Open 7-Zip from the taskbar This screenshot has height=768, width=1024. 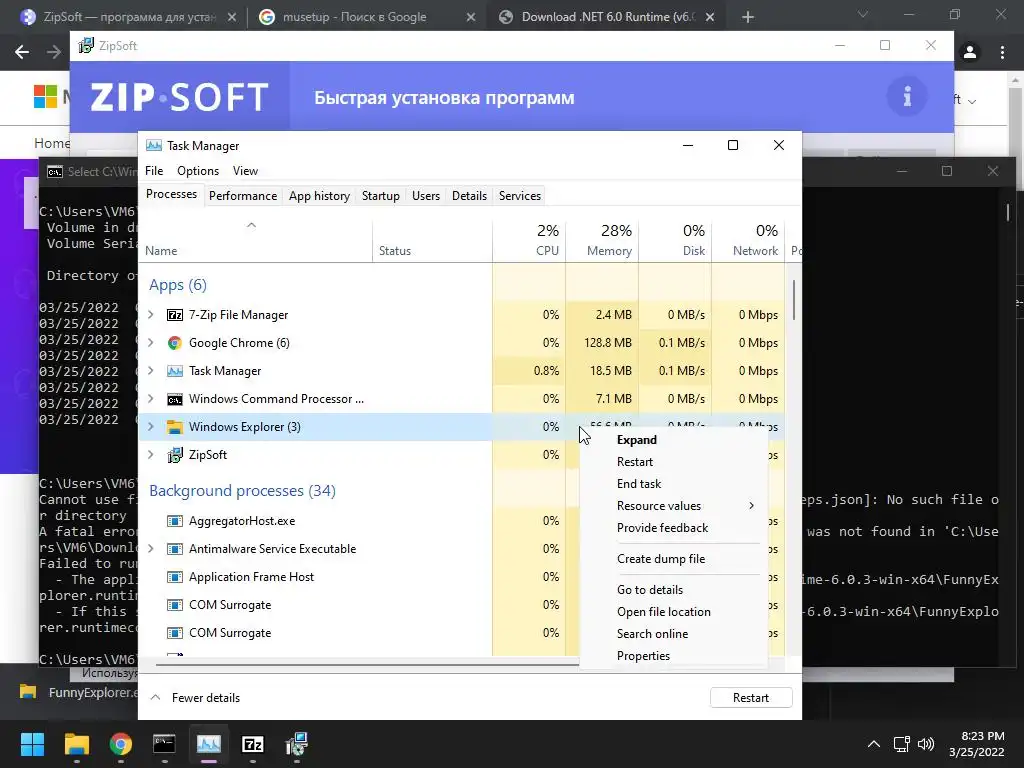[253, 744]
